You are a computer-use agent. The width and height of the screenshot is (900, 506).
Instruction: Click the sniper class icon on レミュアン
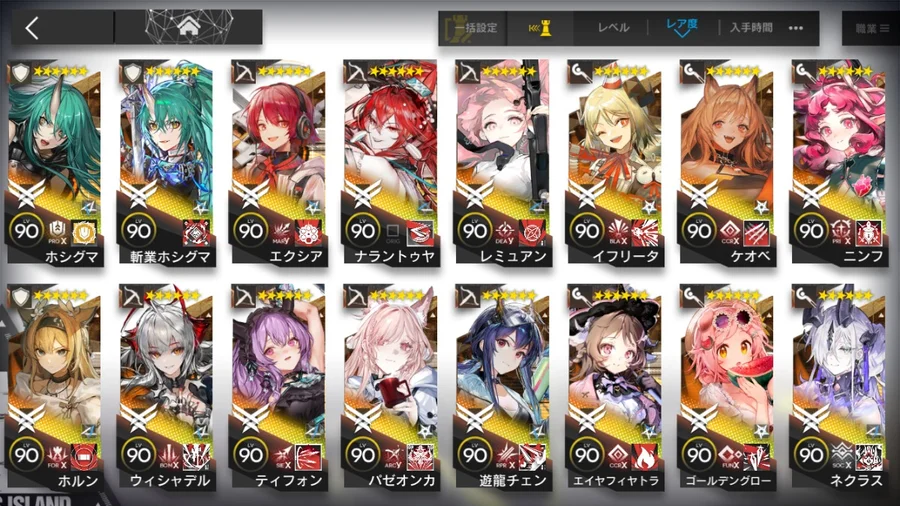point(469,73)
